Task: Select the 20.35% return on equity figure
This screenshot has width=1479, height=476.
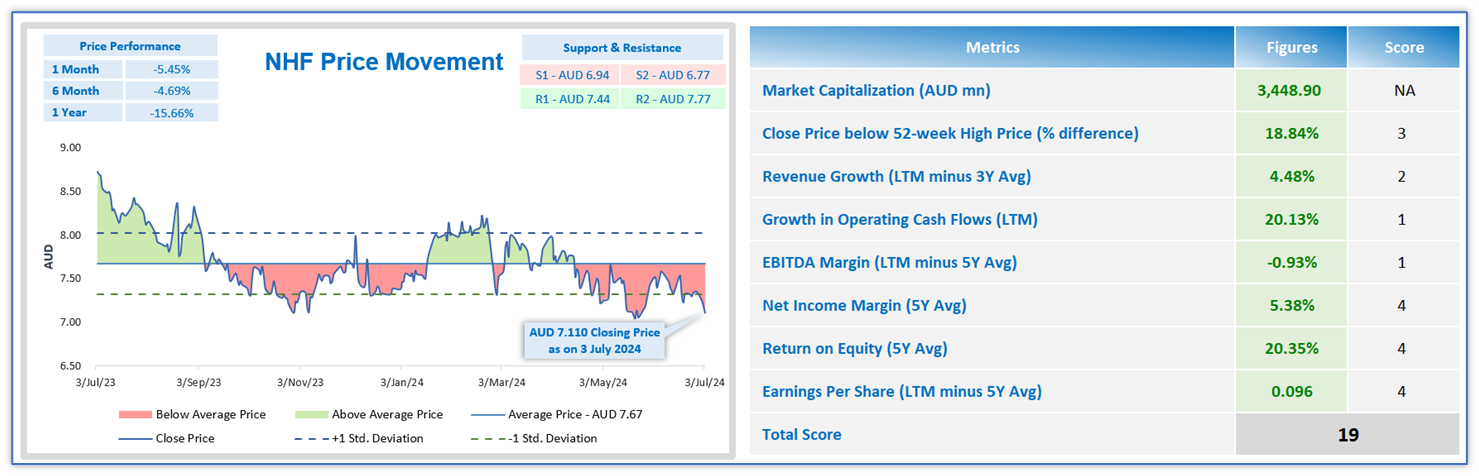Action: tap(1290, 348)
